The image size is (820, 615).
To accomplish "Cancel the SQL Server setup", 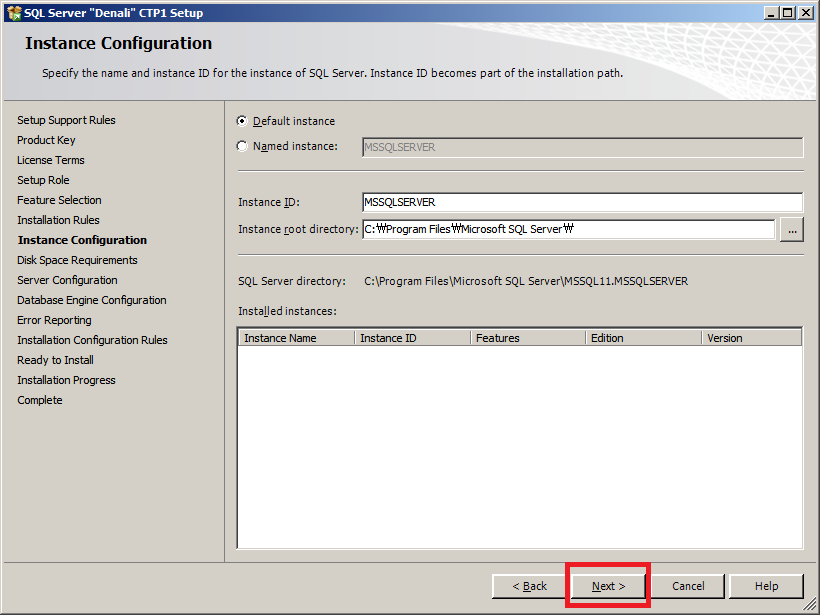I will tap(688, 586).
